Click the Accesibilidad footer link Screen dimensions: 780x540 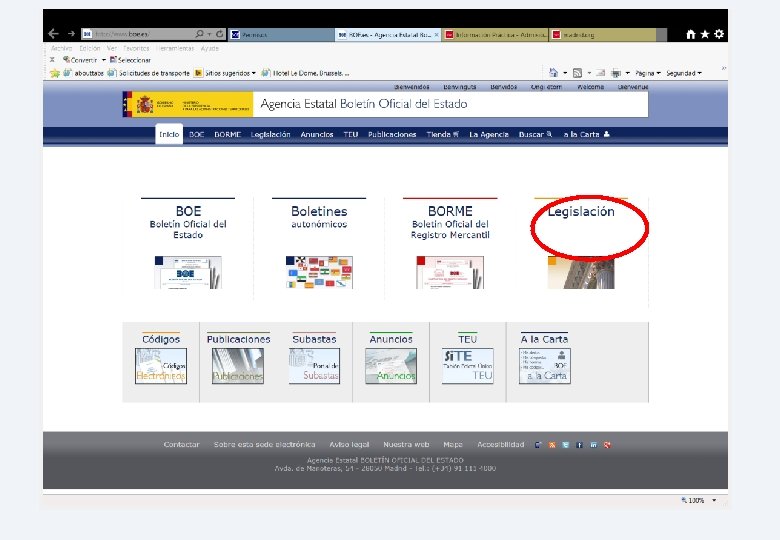point(500,445)
